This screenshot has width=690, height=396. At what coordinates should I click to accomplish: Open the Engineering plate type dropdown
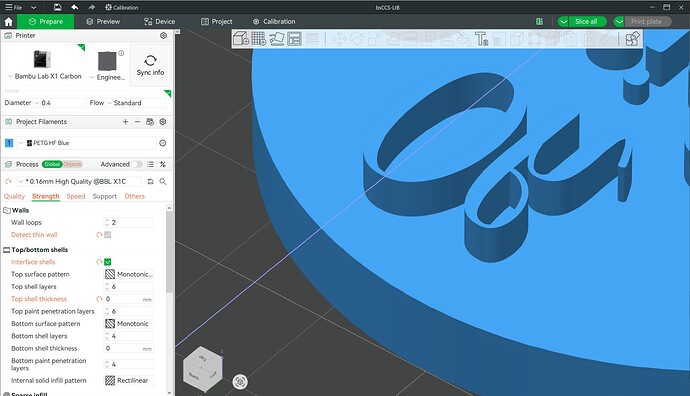[x=92, y=77]
